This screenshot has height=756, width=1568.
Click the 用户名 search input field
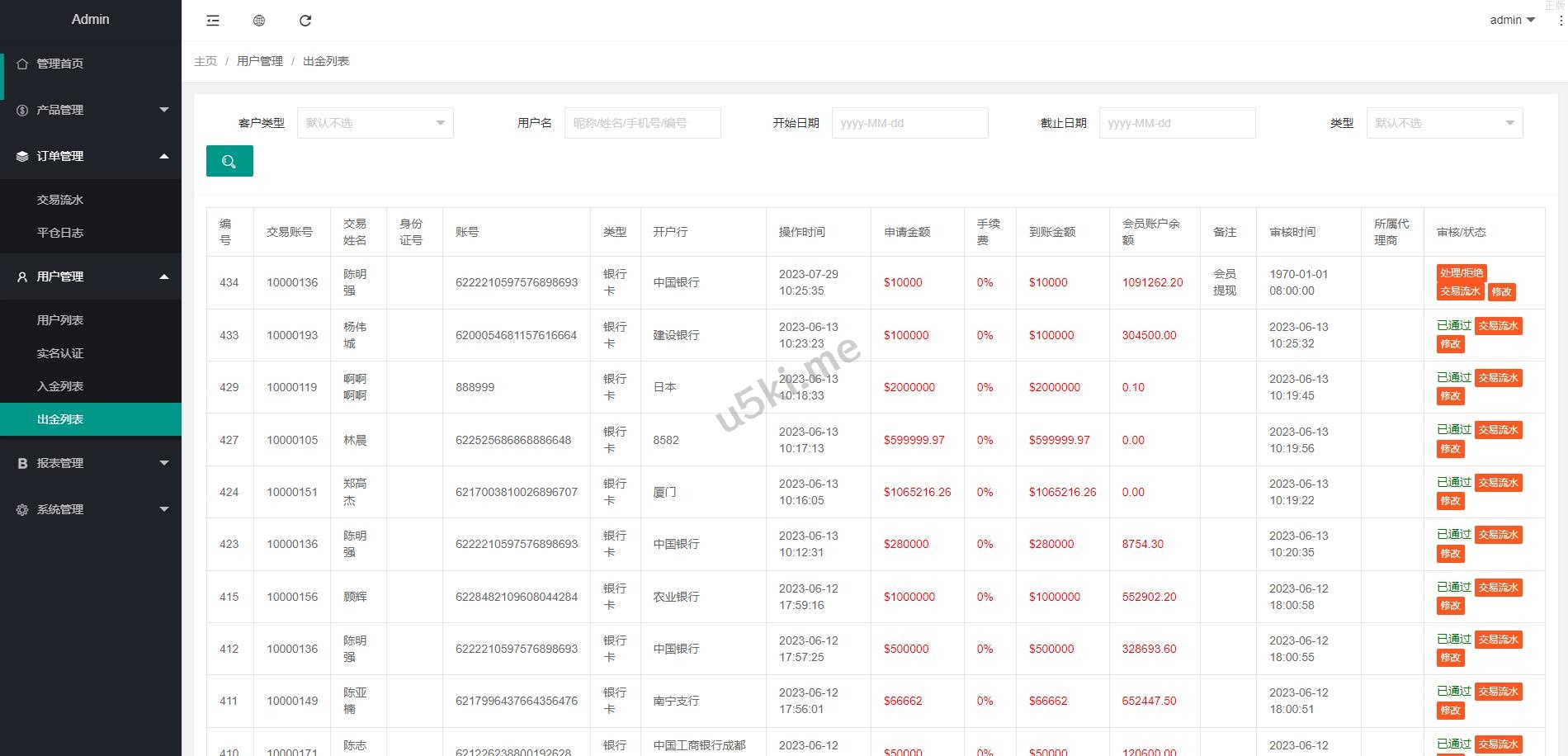[642, 123]
